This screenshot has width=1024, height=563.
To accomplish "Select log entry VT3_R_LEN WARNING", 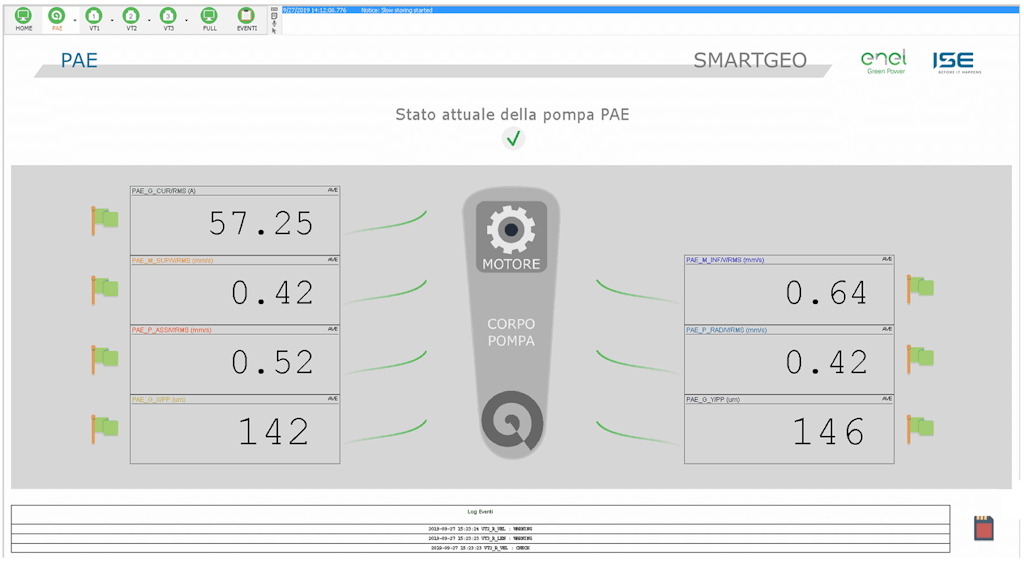I will (481, 539).
